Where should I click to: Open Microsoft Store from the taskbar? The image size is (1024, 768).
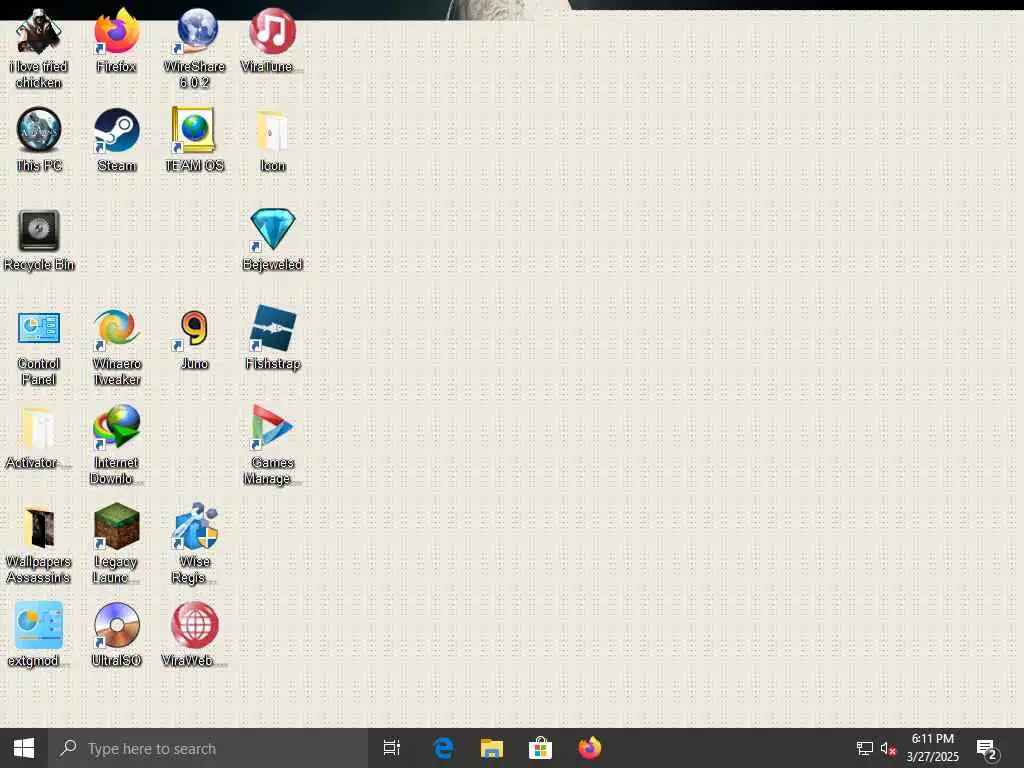tap(540, 748)
